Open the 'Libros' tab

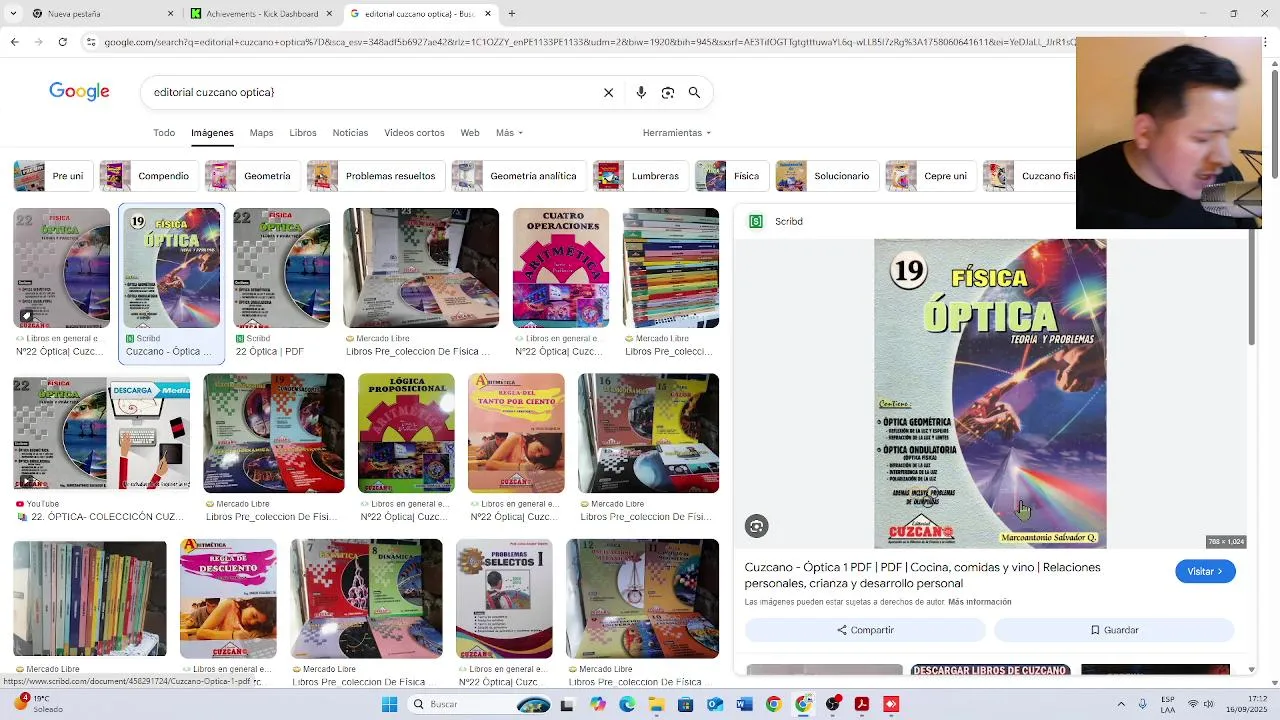(x=303, y=133)
